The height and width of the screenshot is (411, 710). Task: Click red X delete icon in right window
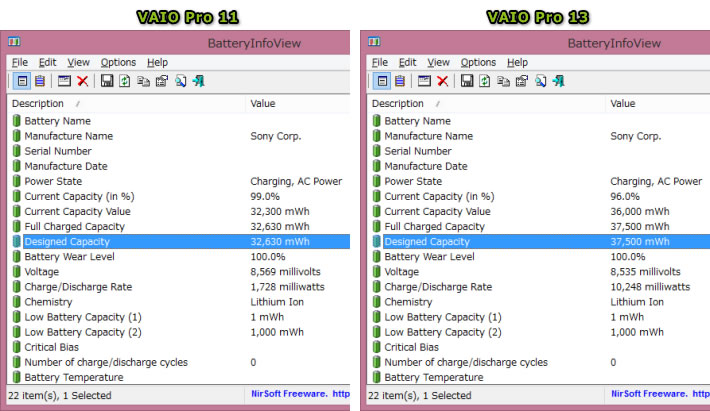[442, 81]
